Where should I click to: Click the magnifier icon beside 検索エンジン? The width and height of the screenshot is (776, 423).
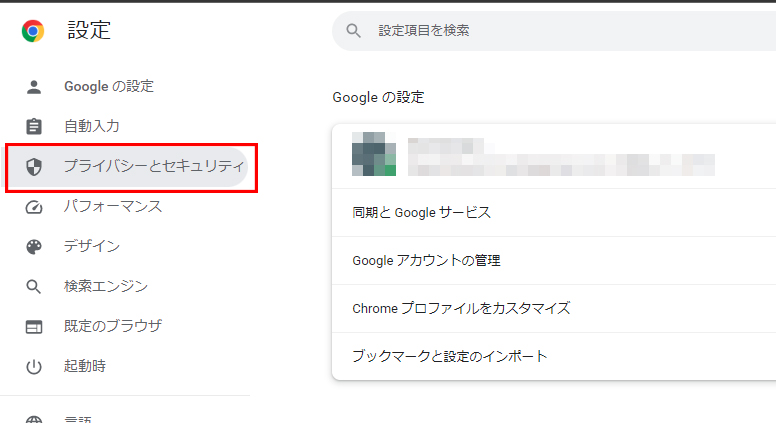(x=34, y=286)
